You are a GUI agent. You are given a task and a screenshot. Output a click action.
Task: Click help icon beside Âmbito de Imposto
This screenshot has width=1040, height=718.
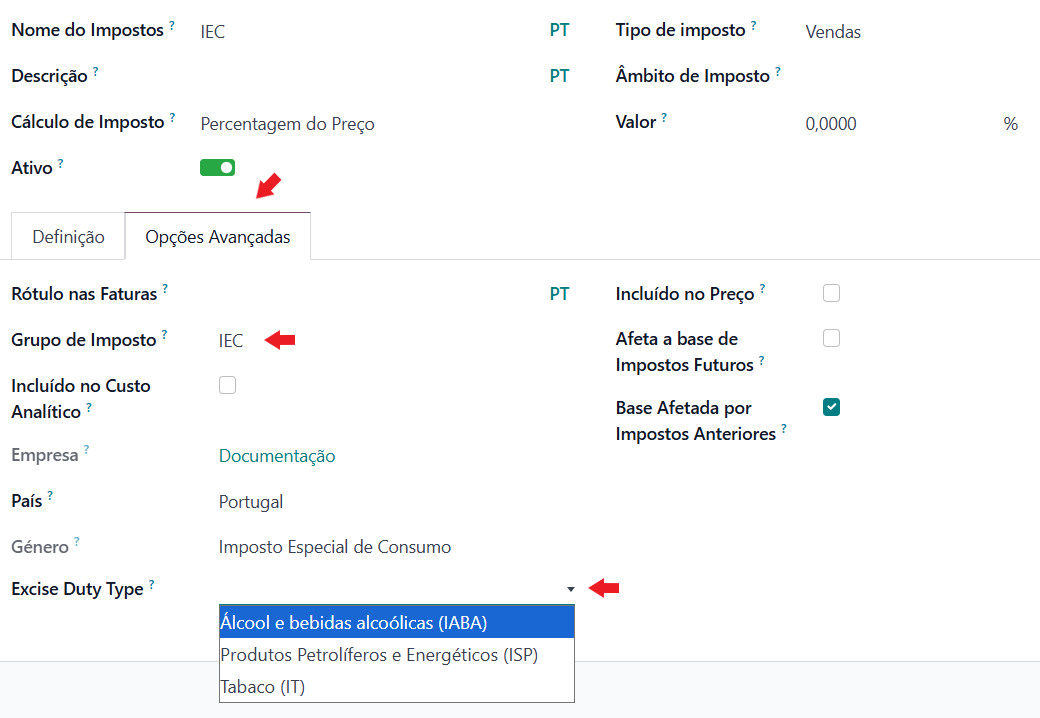pyautogui.click(x=778, y=71)
